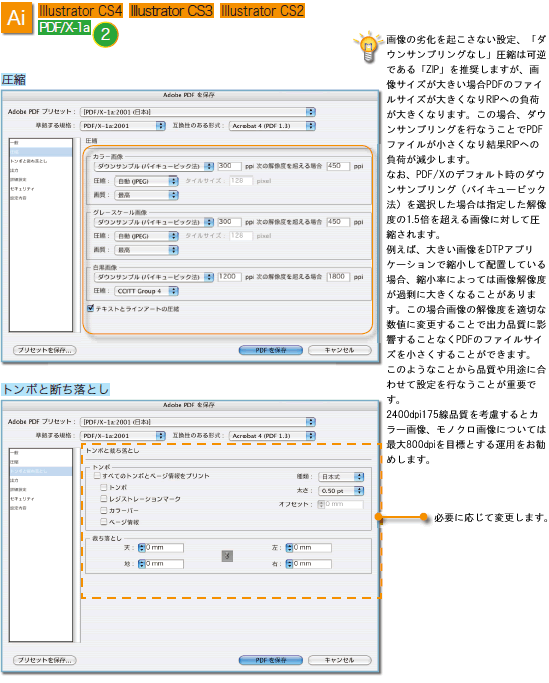Open カラー画像 画質 最高 dropdown

(x=146, y=195)
